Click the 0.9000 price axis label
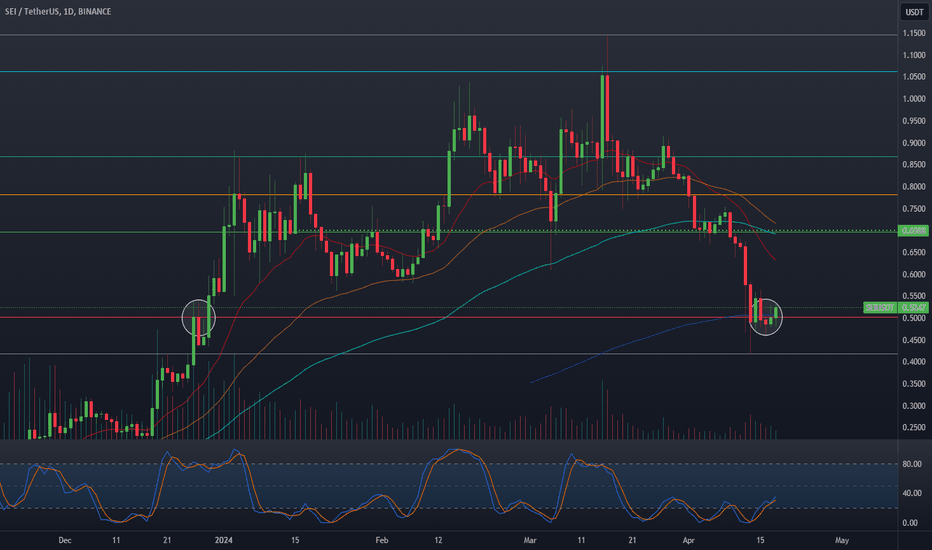Viewport: 932px width, 550px height. click(x=914, y=143)
